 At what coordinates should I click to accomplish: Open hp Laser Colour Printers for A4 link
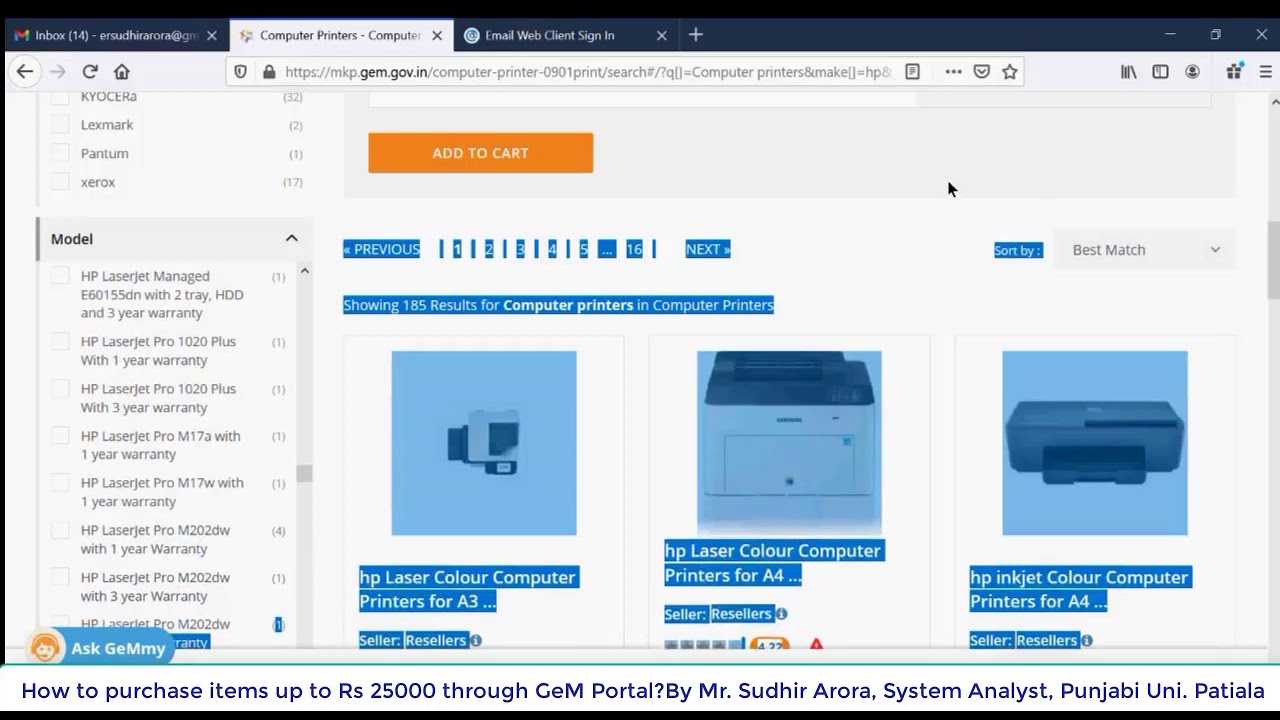click(773, 563)
